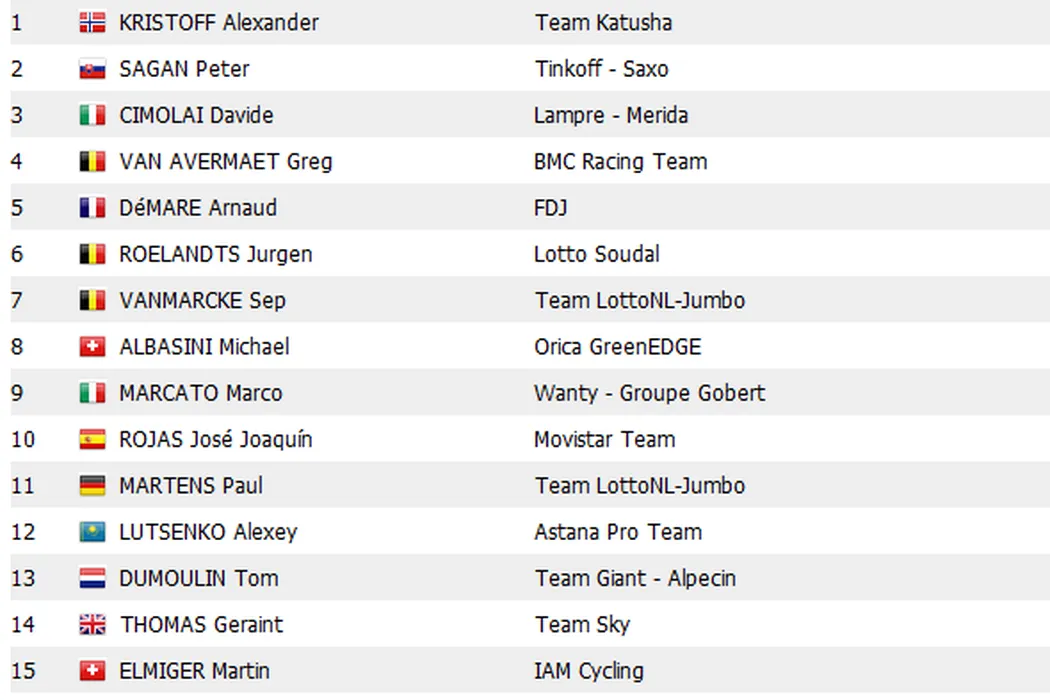
Task: Open rider KRISTOFF Alexander's profile
Action: coord(218,23)
